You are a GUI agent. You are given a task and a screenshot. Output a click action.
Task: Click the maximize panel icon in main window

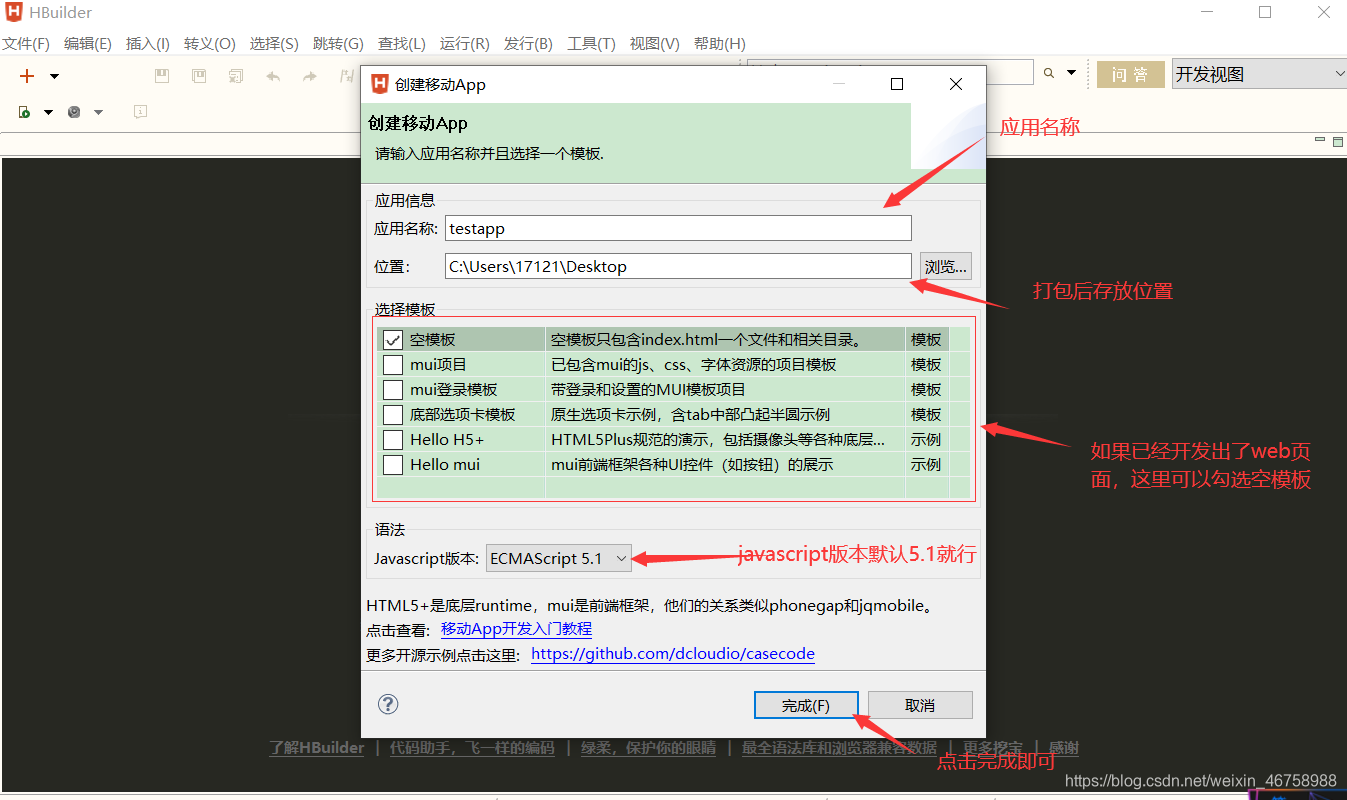pos(1337,142)
